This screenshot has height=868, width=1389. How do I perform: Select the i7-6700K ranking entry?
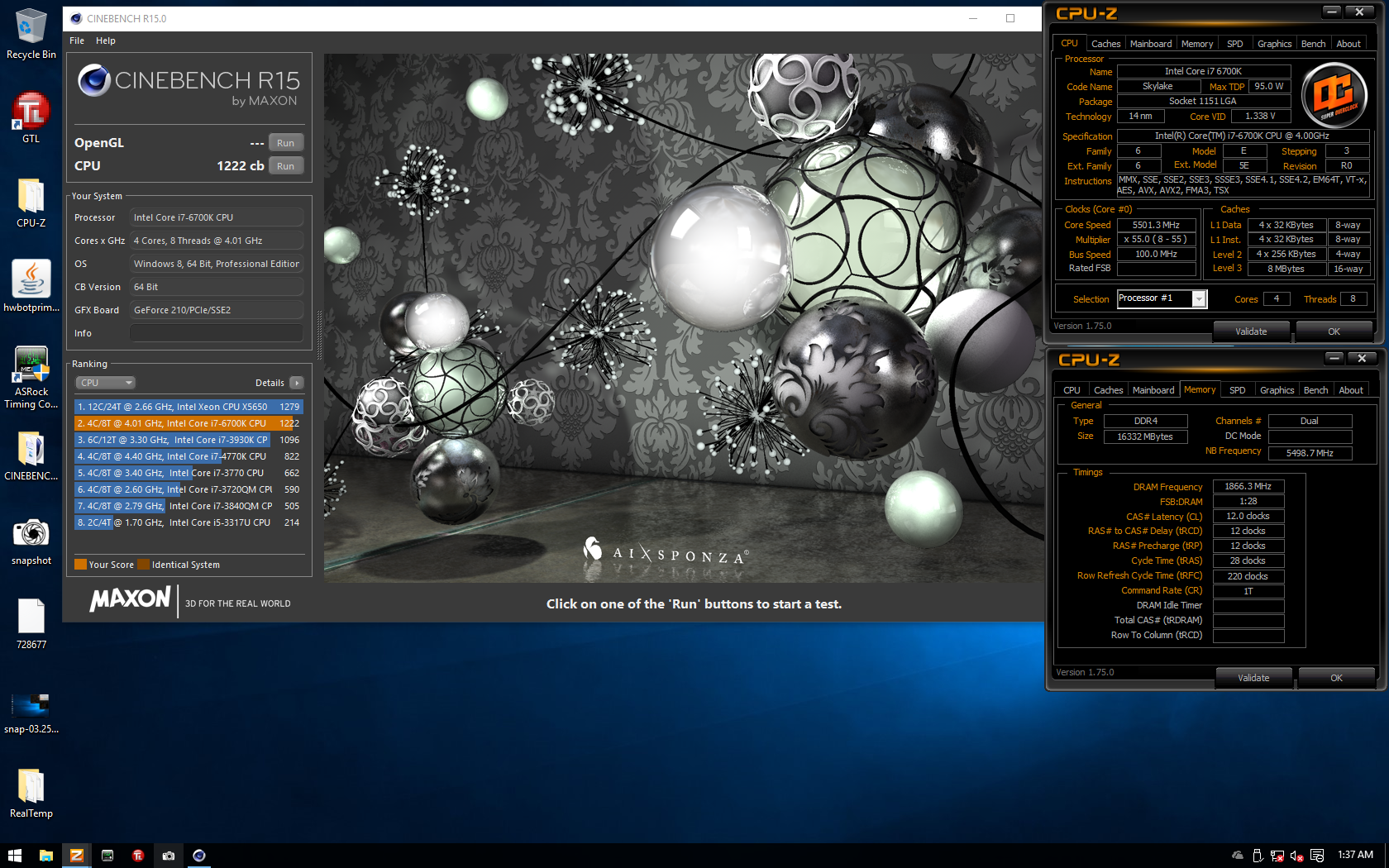(189, 423)
